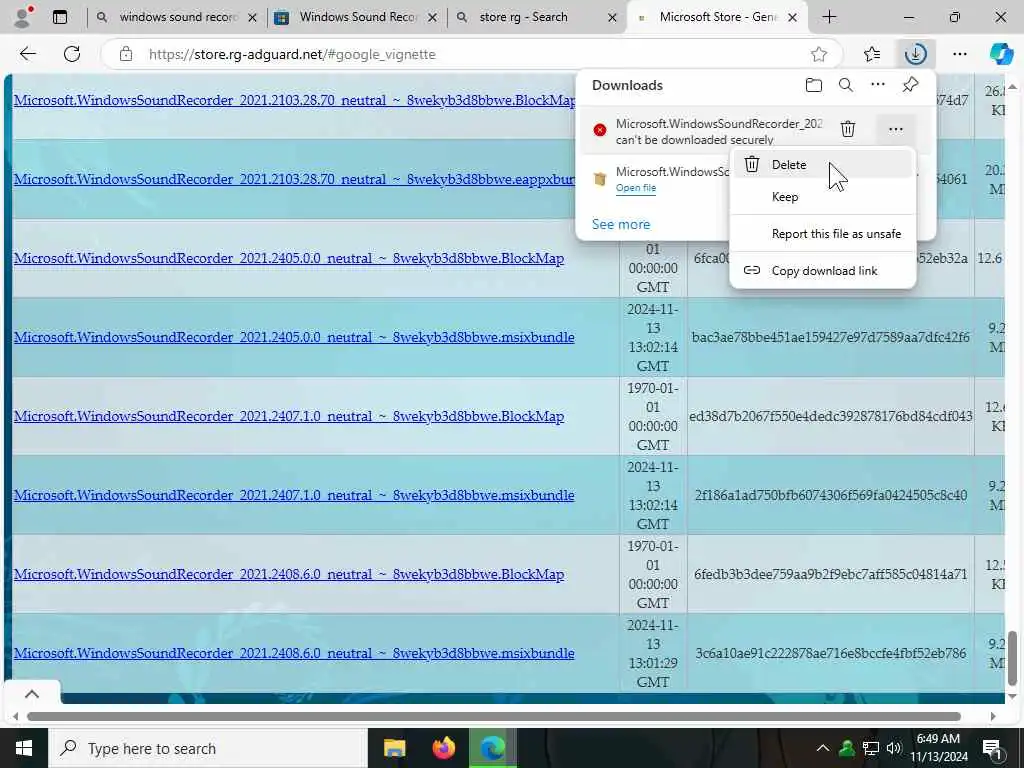The width and height of the screenshot is (1024, 768).
Task: Open the network tray icon
Action: coord(870,748)
